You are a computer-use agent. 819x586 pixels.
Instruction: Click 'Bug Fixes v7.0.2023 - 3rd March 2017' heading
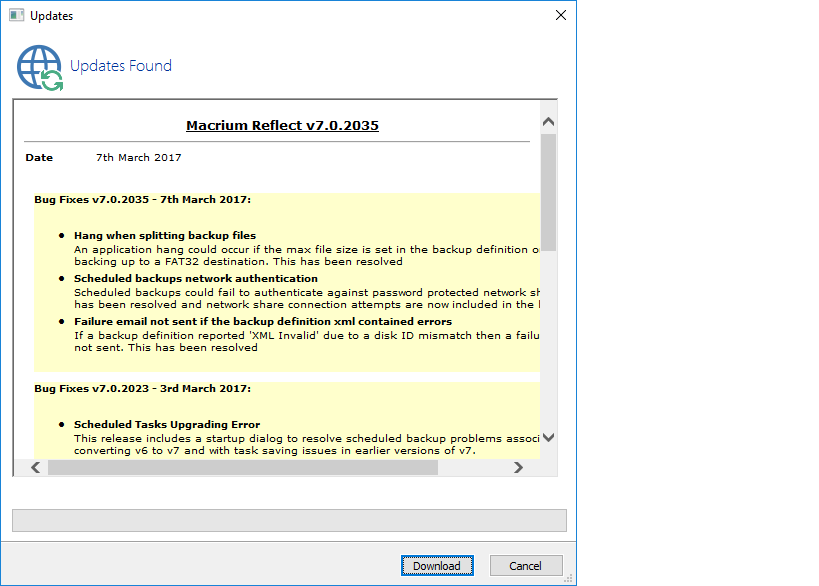coord(143,389)
